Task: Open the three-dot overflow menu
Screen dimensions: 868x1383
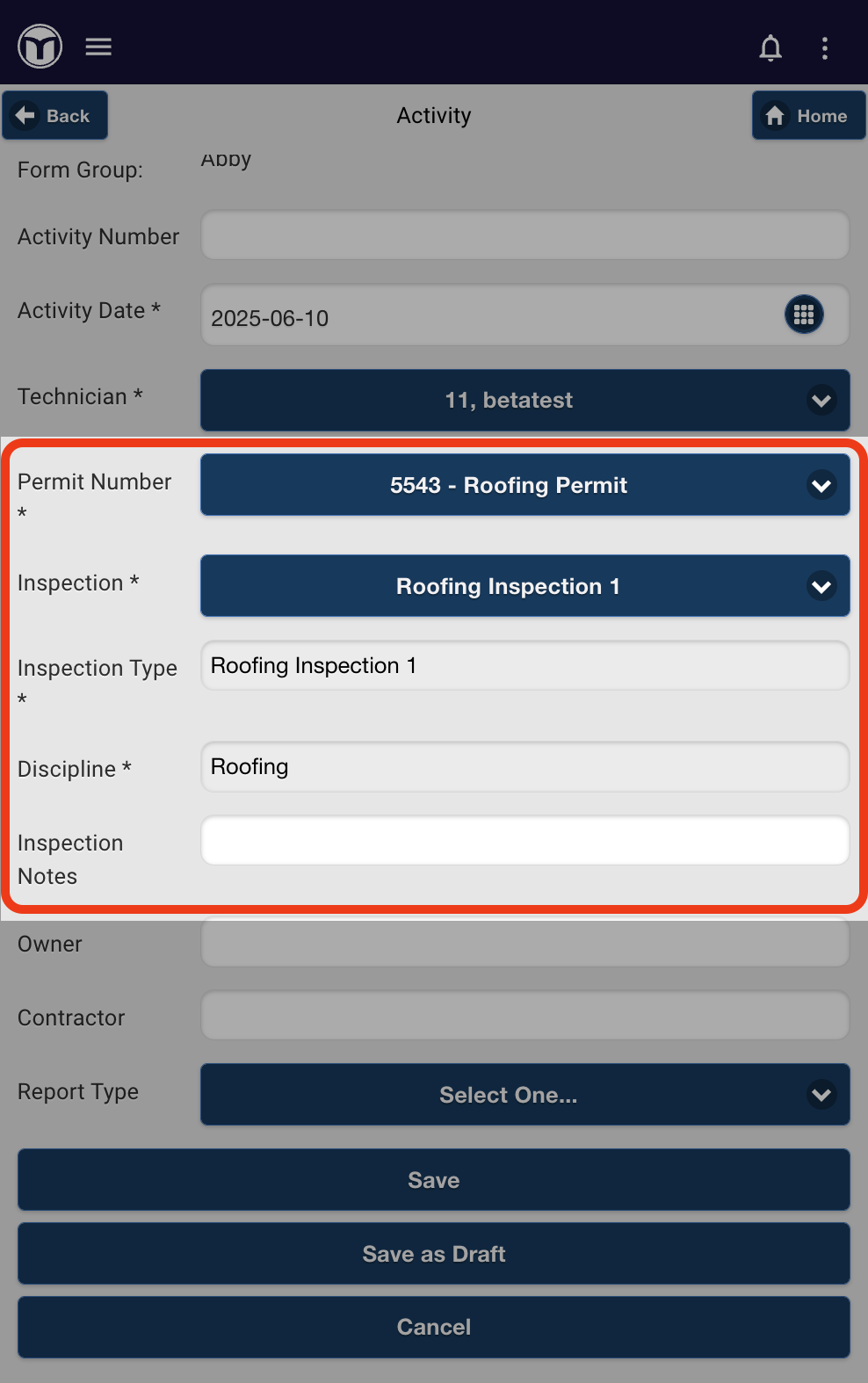Action: pos(824,47)
